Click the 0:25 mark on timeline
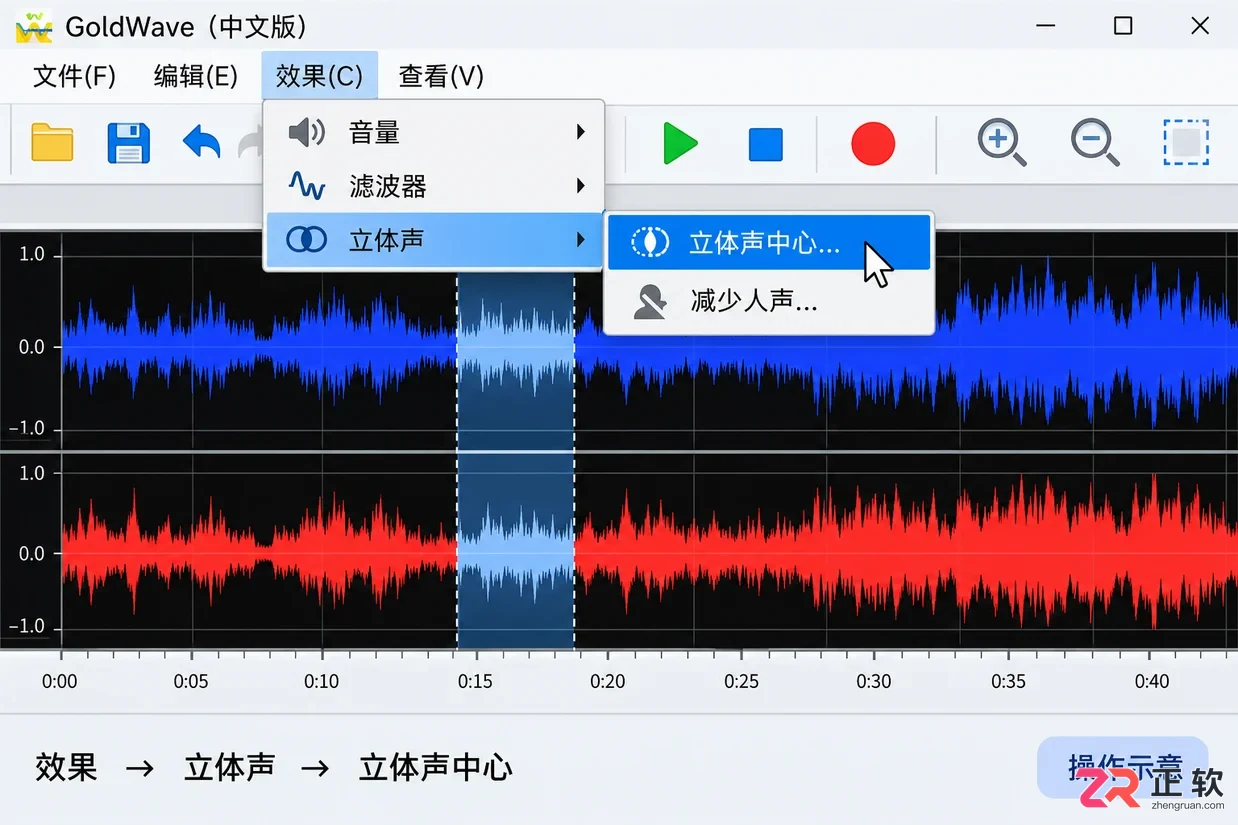Image resolution: width=1238 pixels, height=825 pixels. 742,682
